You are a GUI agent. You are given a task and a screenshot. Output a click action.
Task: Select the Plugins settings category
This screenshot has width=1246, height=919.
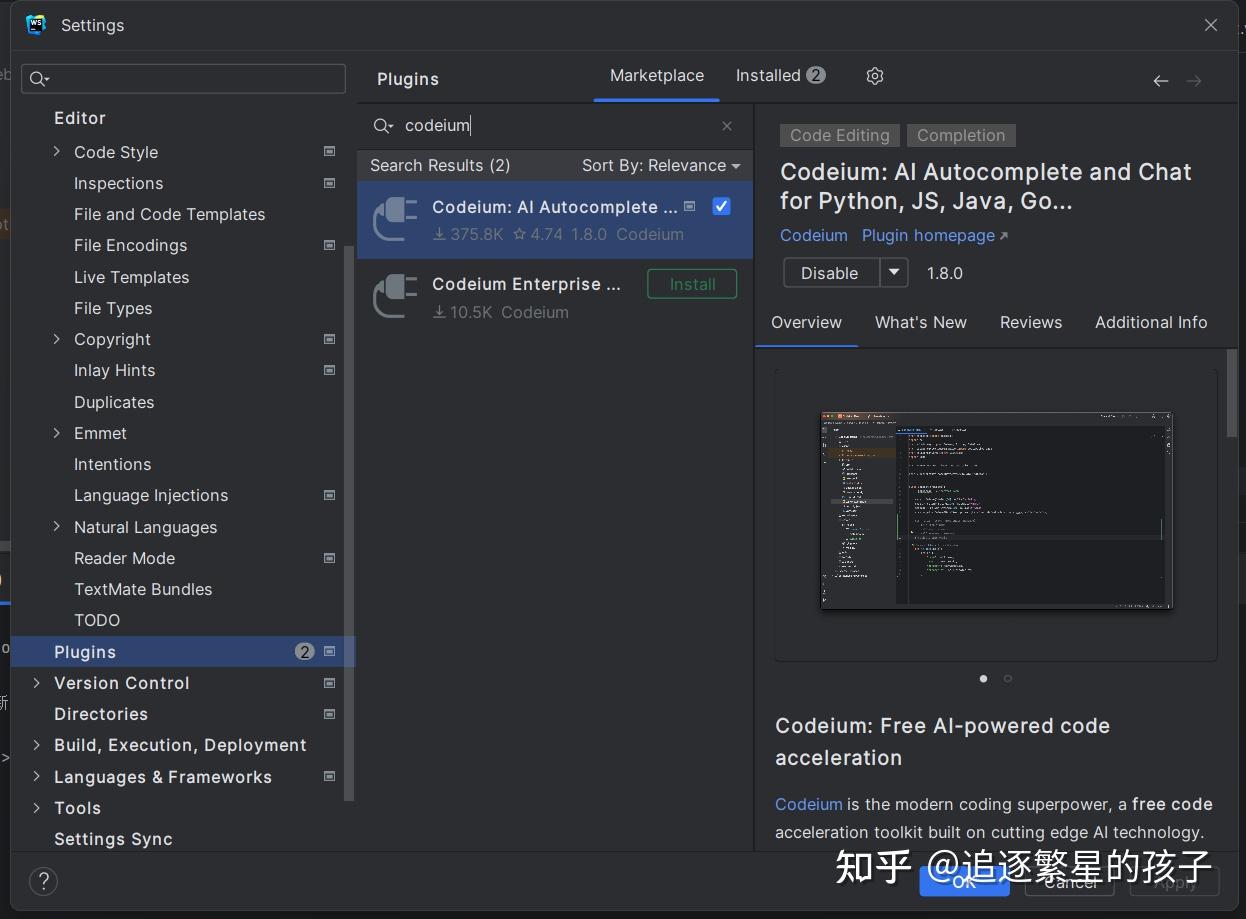[183, 652]
